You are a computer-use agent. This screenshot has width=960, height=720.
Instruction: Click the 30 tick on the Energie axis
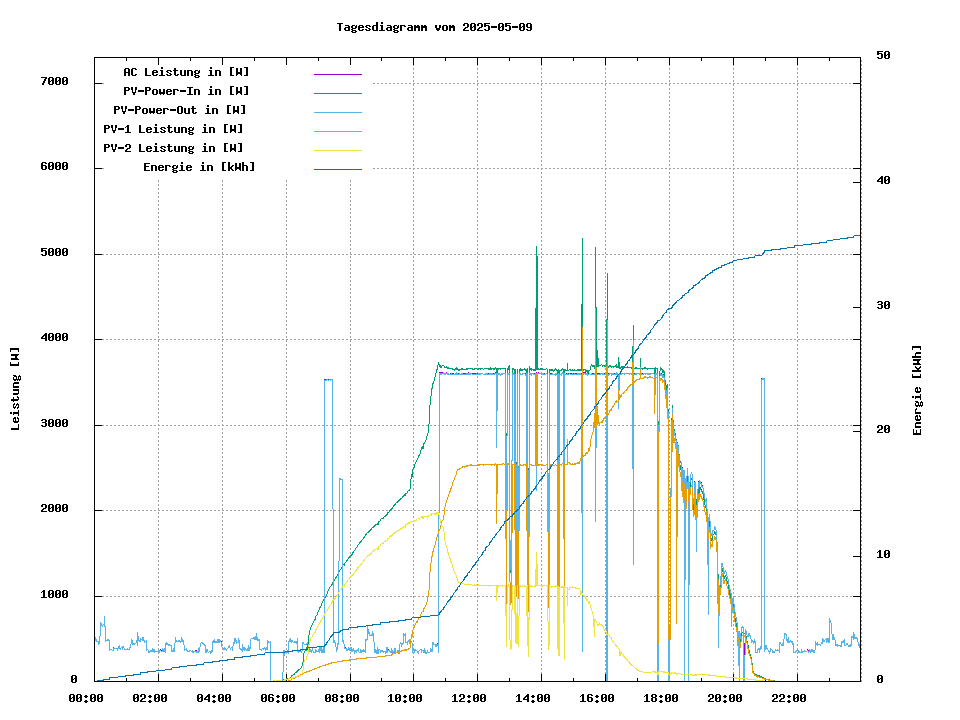883,305
